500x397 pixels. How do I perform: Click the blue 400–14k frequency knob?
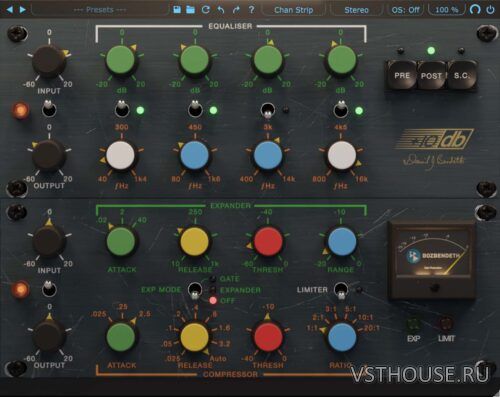pyautogui.click(x=268, y=155)
